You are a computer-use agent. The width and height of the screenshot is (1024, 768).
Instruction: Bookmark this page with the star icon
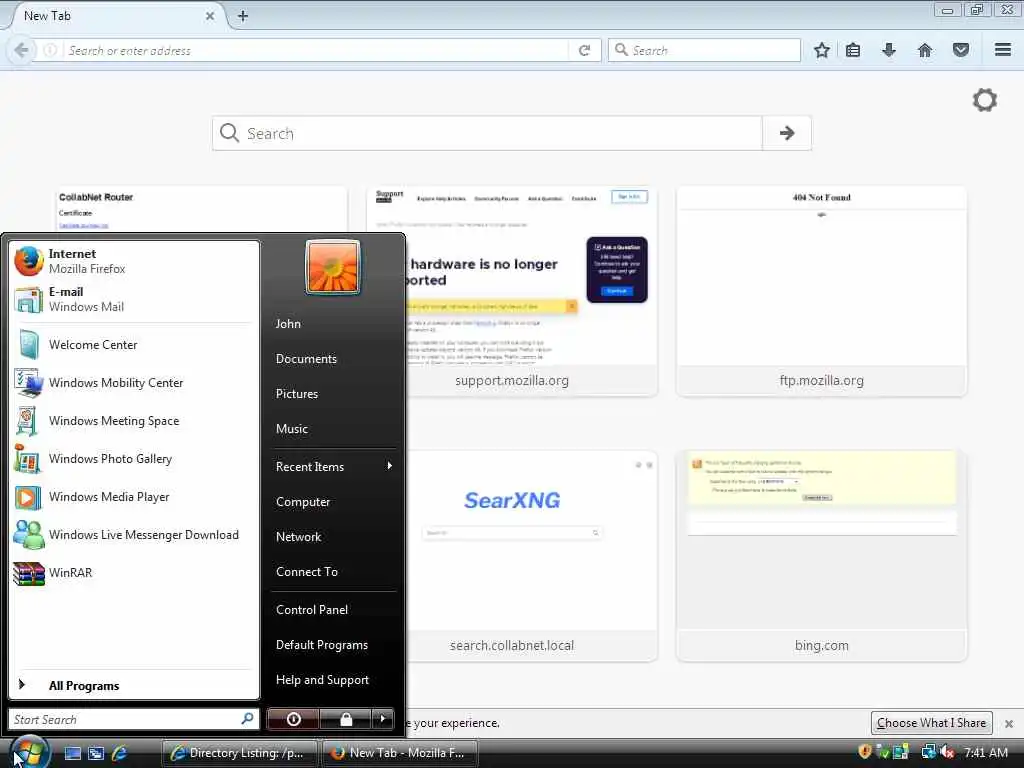[822, 50]
